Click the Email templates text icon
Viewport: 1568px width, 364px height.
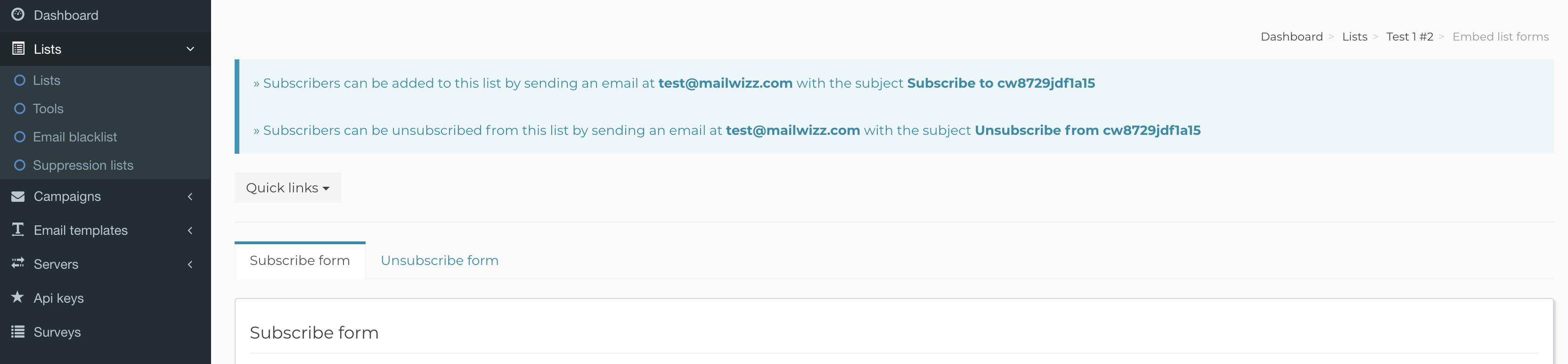[x=18, y=230]
